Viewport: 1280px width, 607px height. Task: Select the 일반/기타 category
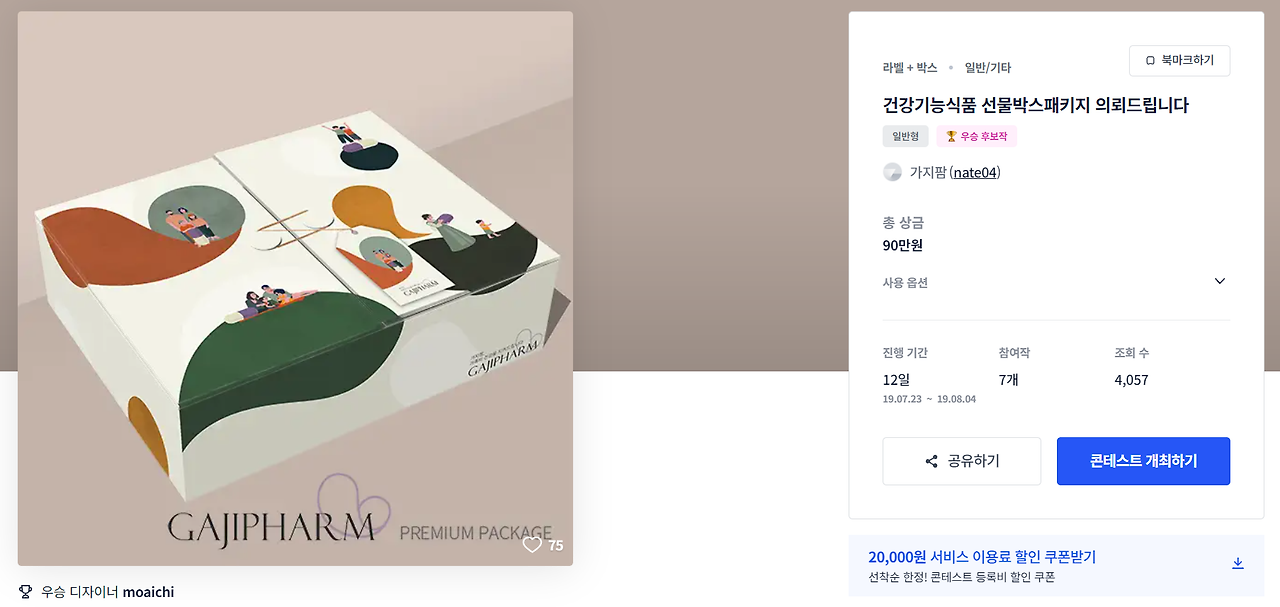pyautogui.click(x=987, y=68)
